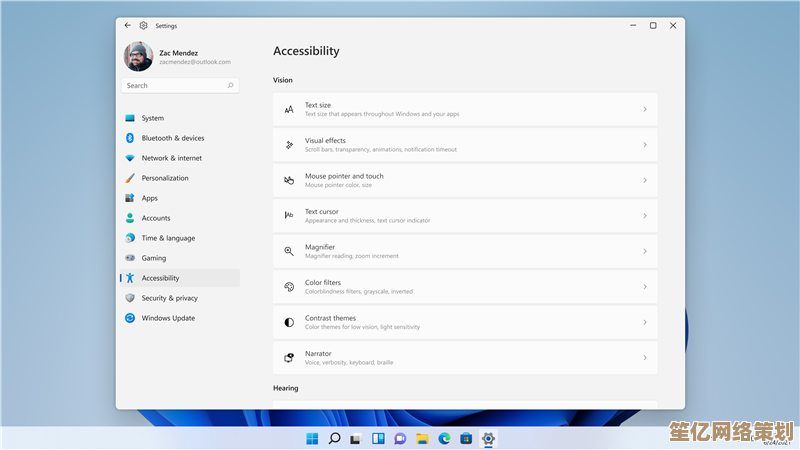Click the back arrow in Settings title bar
The height and width of the screenshot is (450, 800).
click(x=128, y=25)
